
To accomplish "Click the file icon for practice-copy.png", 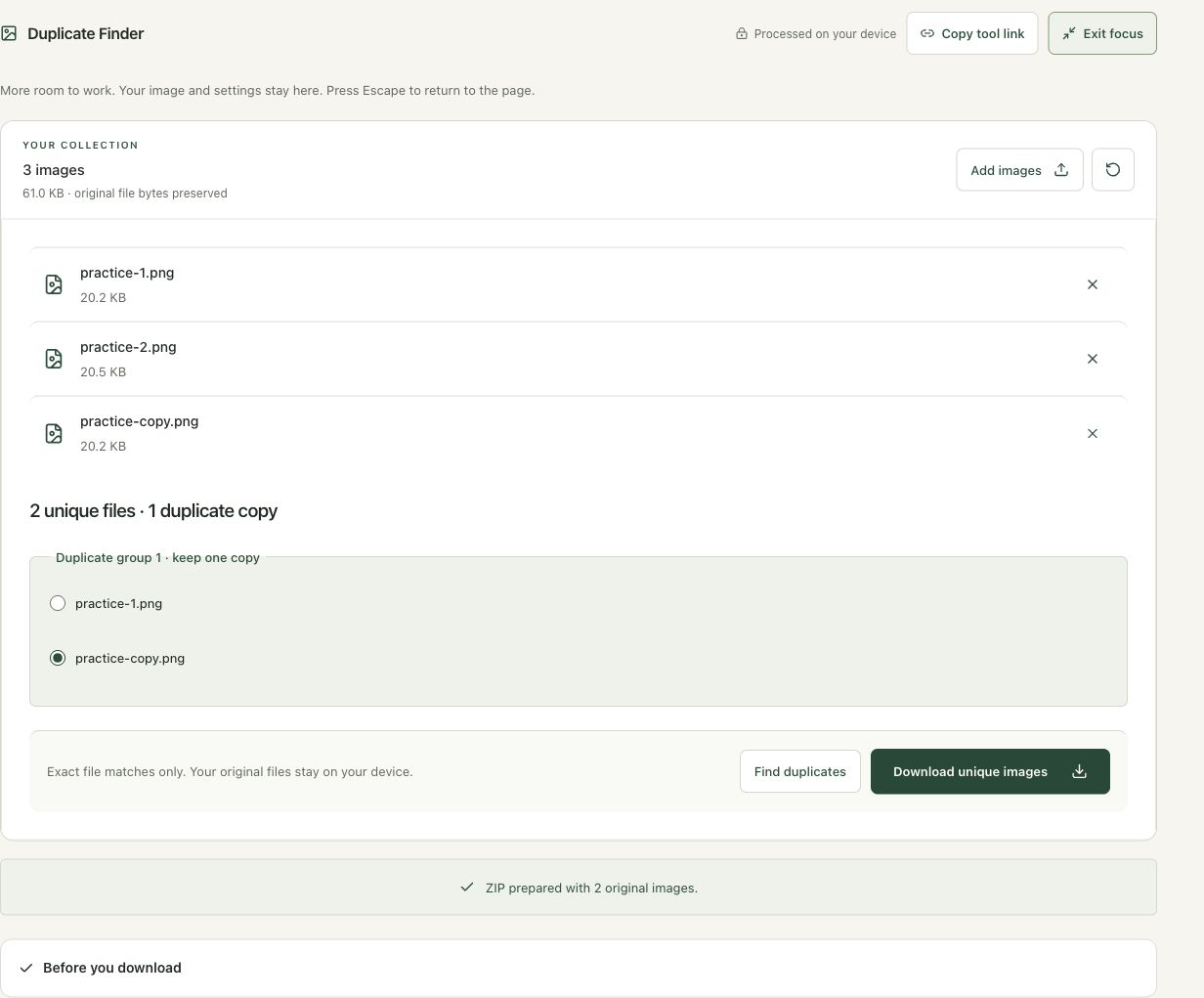I will click(54, 433).
